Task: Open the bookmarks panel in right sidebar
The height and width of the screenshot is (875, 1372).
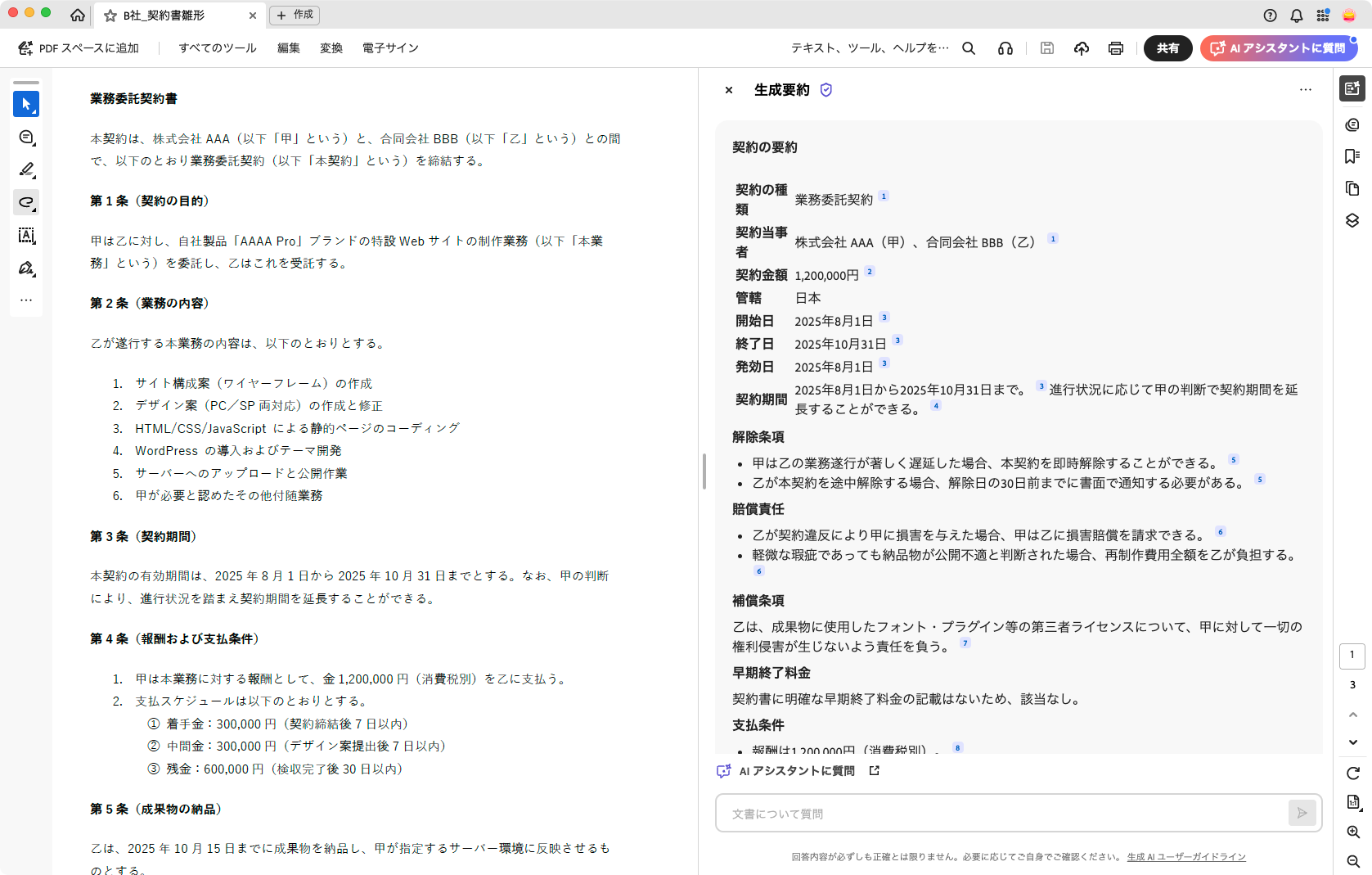Action: click(1352, 156)
